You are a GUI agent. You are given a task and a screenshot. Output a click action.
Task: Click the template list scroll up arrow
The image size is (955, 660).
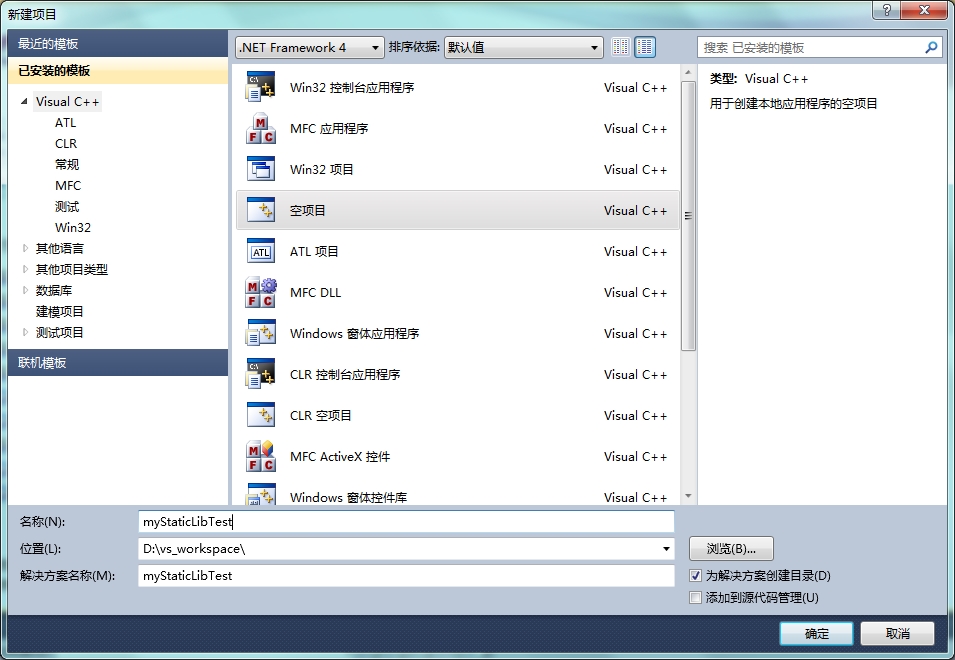688,72
